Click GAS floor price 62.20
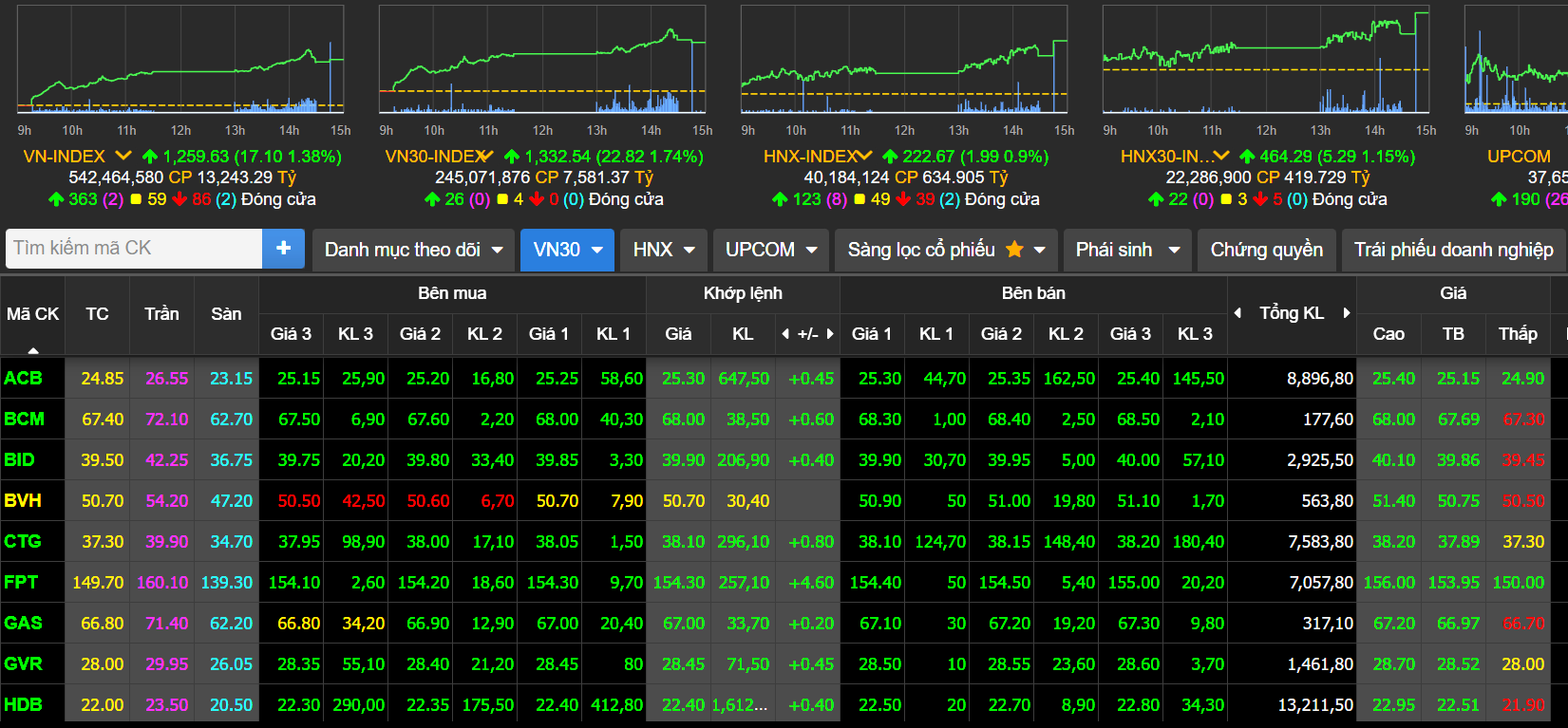This screenshot has width=1568, height=728. point(232,623)
